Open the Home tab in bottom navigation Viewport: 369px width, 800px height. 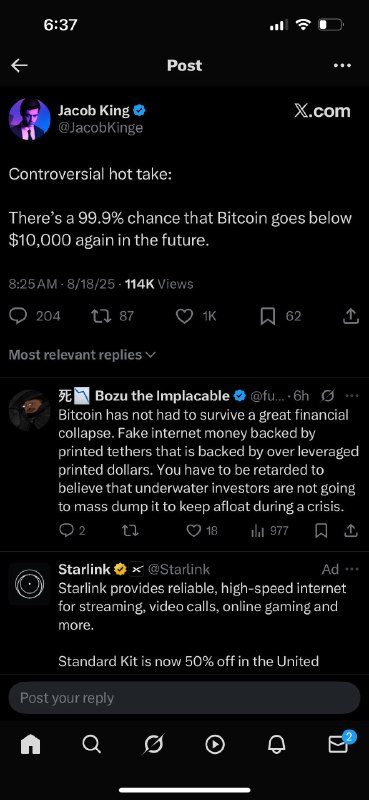click(30, 745)
